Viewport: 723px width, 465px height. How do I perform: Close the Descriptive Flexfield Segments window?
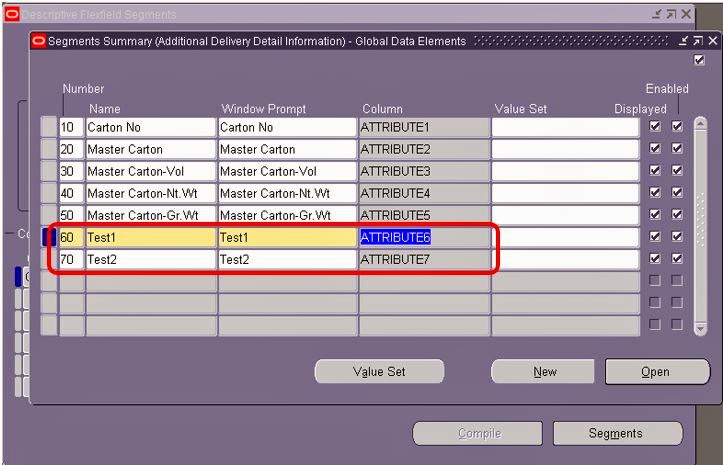[x=686, y=14]
